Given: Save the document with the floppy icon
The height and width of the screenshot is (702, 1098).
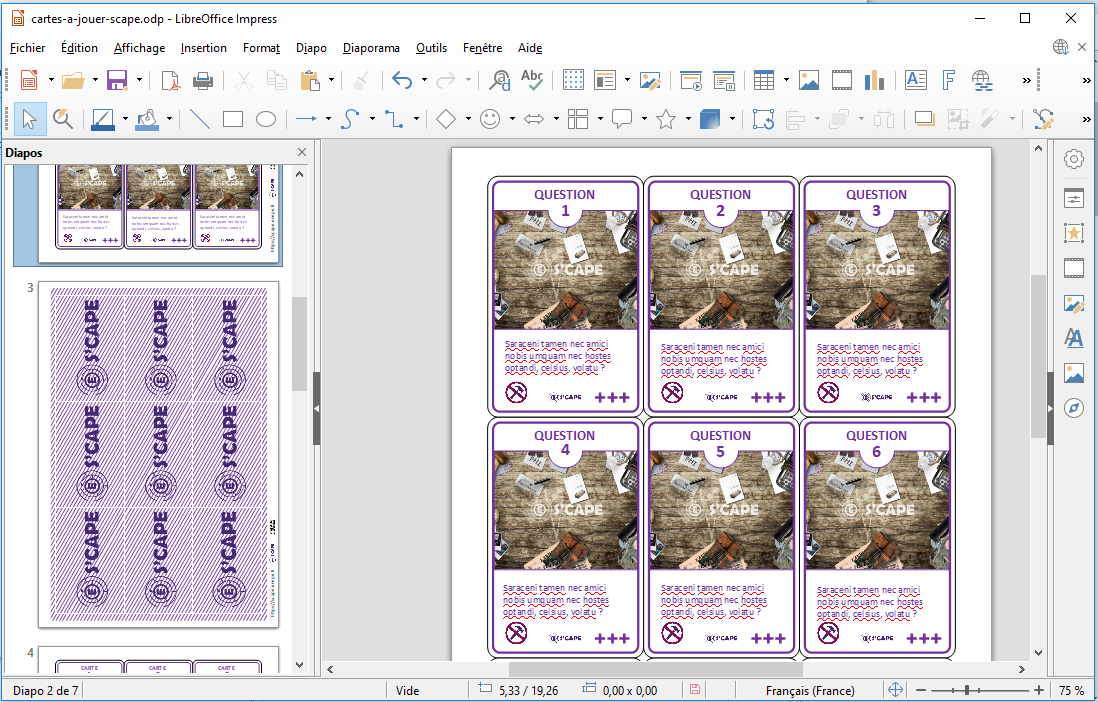Looking at the screenshot, I should [x=117, y=81].
